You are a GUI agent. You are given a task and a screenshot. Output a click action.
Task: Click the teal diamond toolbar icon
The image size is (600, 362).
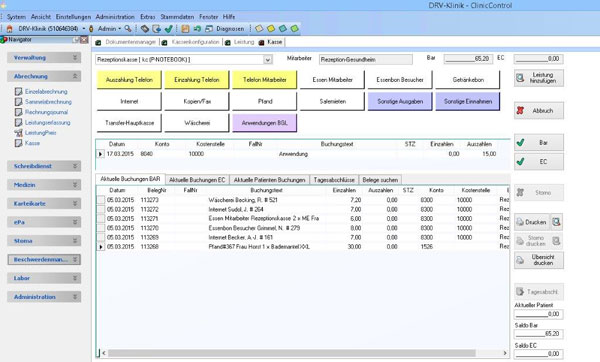coord(283,29)
